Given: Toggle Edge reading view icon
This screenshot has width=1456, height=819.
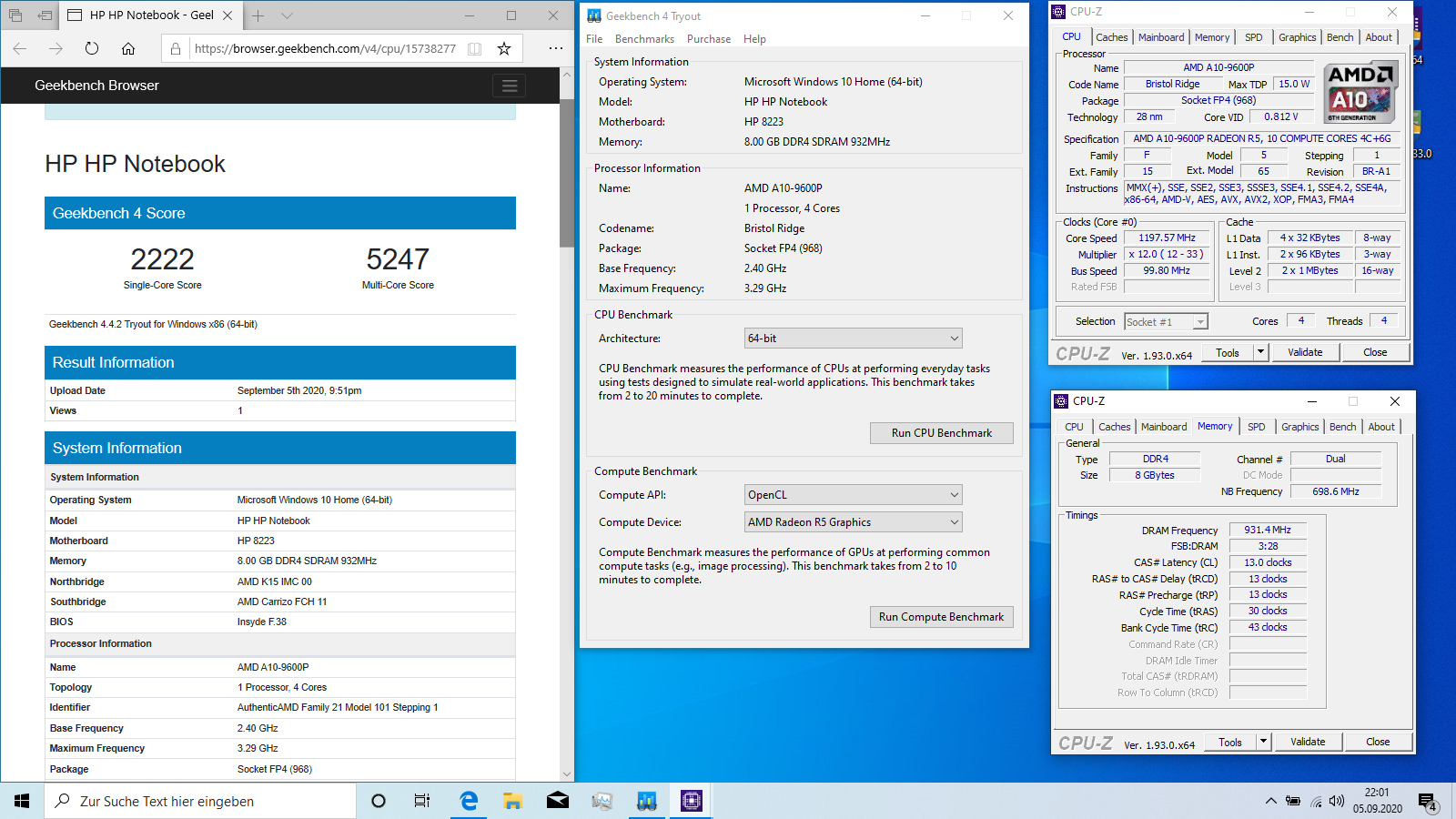Looking at the screenshot, I should pos(474,48).
